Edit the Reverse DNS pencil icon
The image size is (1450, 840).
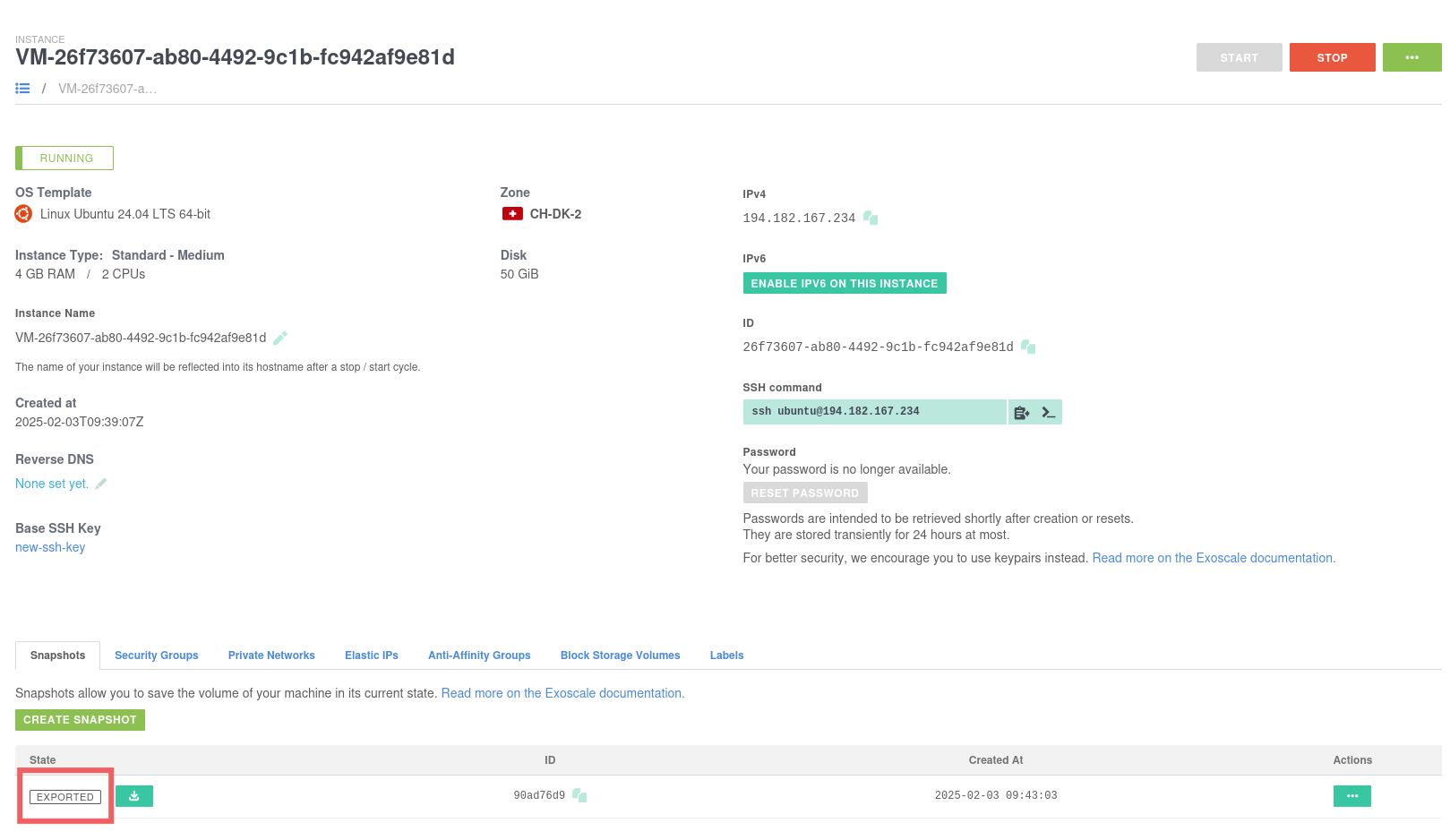point(101,484)
